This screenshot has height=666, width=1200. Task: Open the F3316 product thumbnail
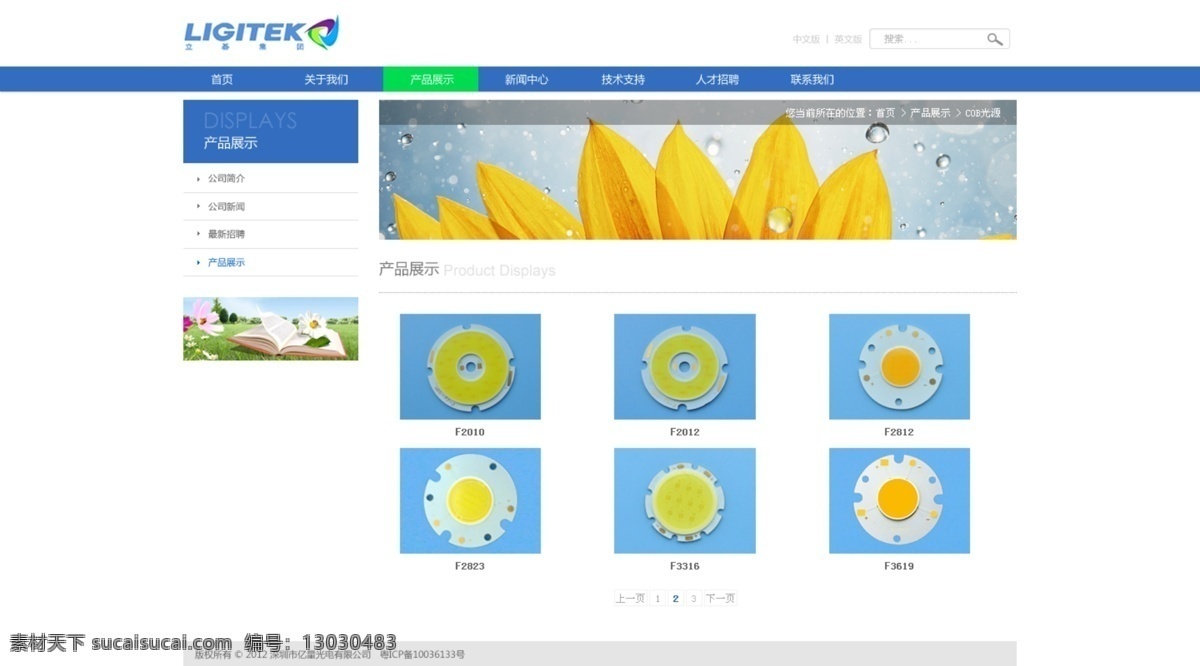pyautogui.click(x=685, y=501)
